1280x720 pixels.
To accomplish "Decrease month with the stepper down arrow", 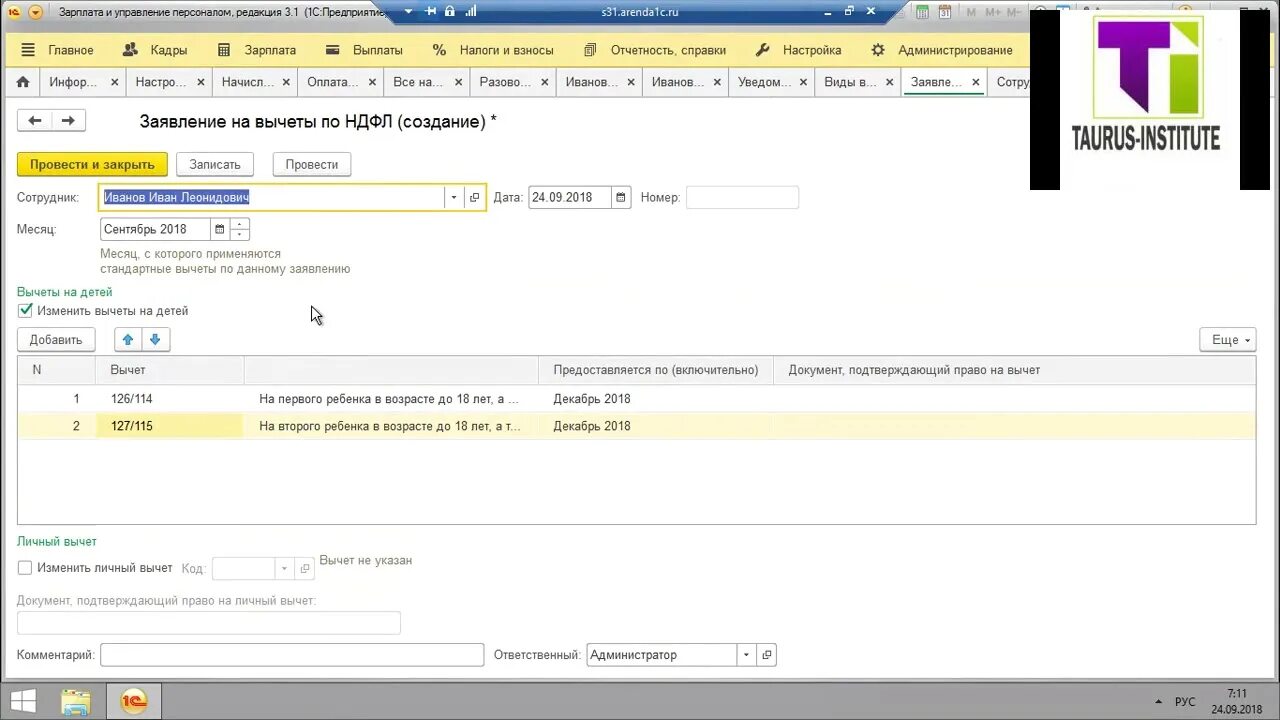I will pos(239,235).
